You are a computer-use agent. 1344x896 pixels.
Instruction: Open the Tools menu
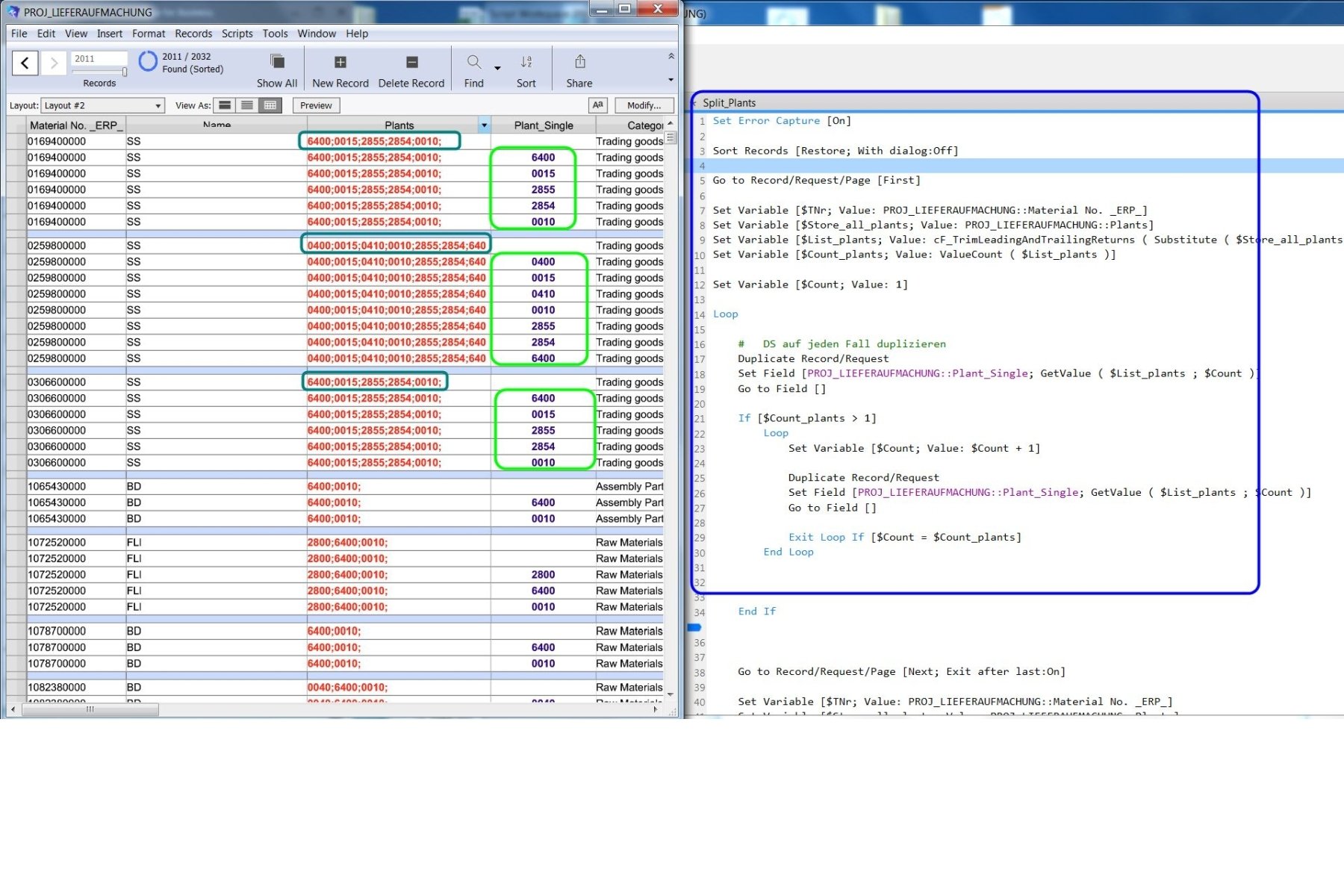(275, 34)
